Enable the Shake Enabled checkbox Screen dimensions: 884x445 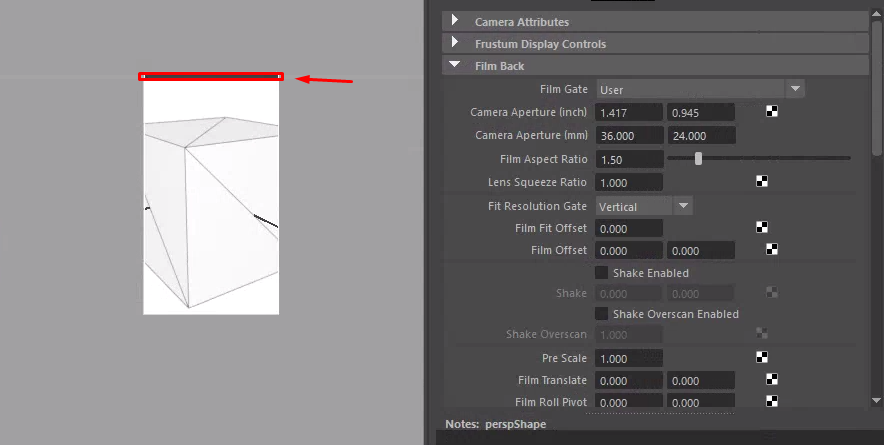(602, 273)
